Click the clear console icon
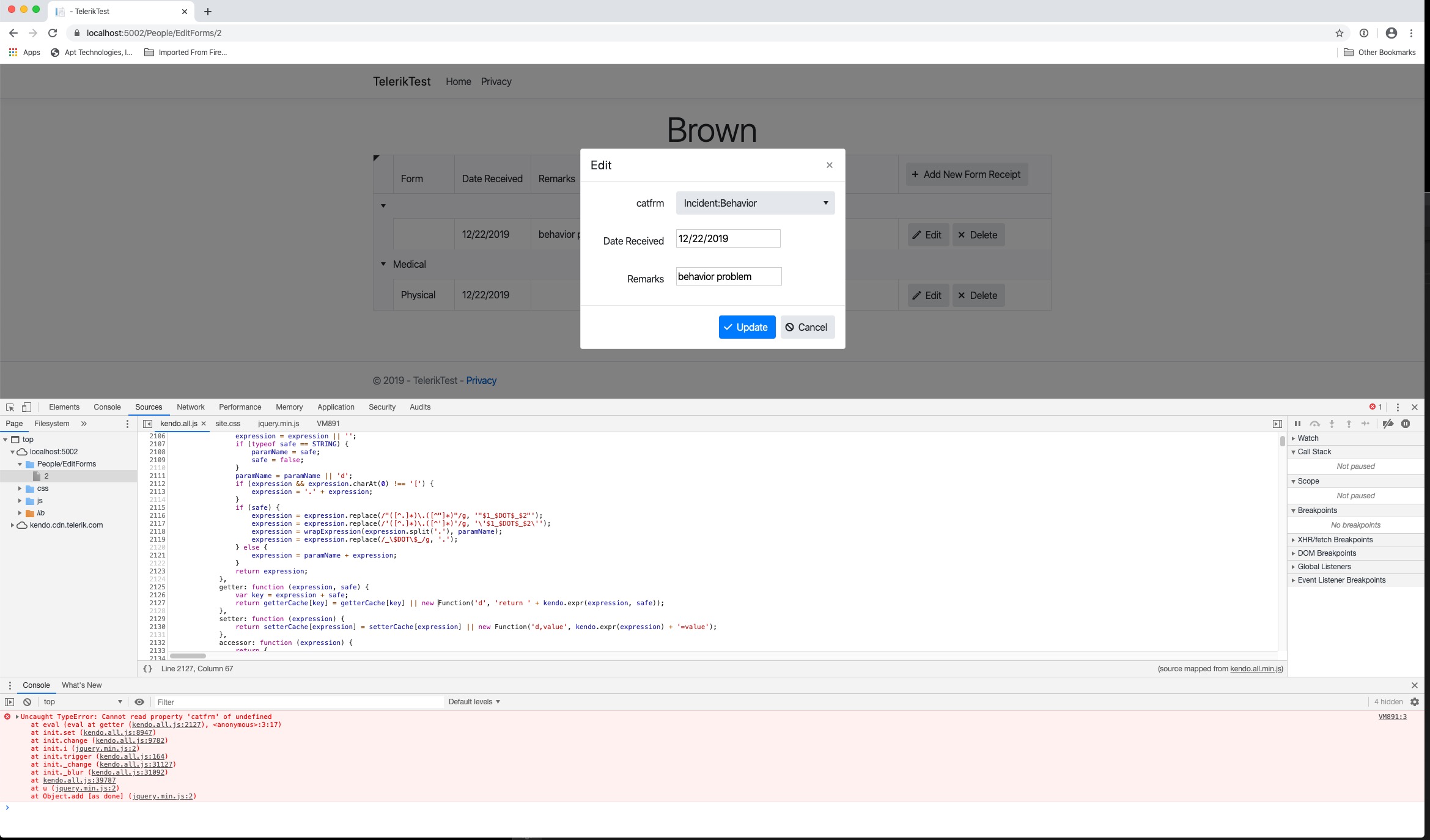Image resolution: width=1430 pixels, height=840 pixels. click(x=27, y=702)
